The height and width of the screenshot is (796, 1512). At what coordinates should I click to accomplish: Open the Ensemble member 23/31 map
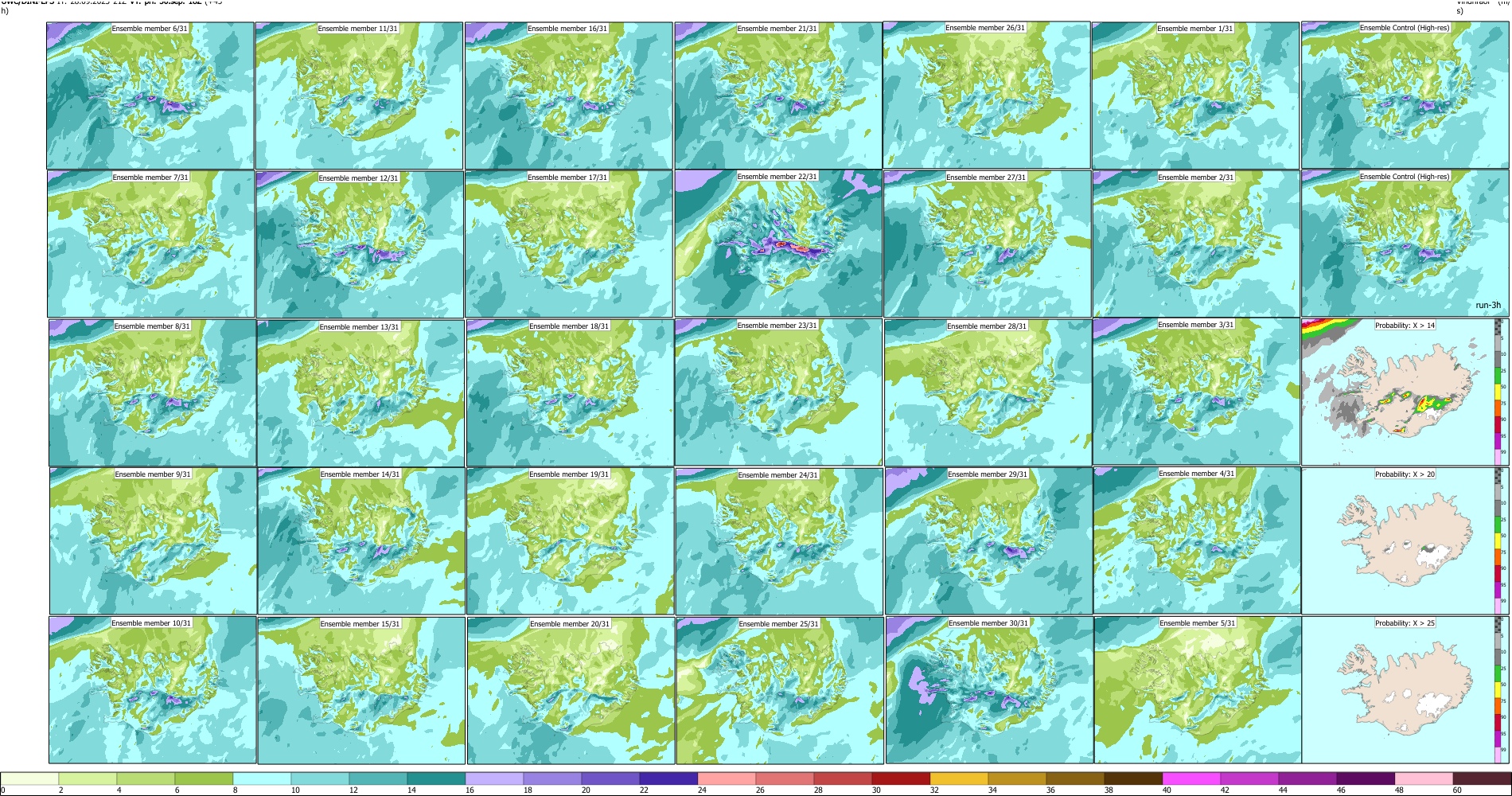[x=778, y=392]
